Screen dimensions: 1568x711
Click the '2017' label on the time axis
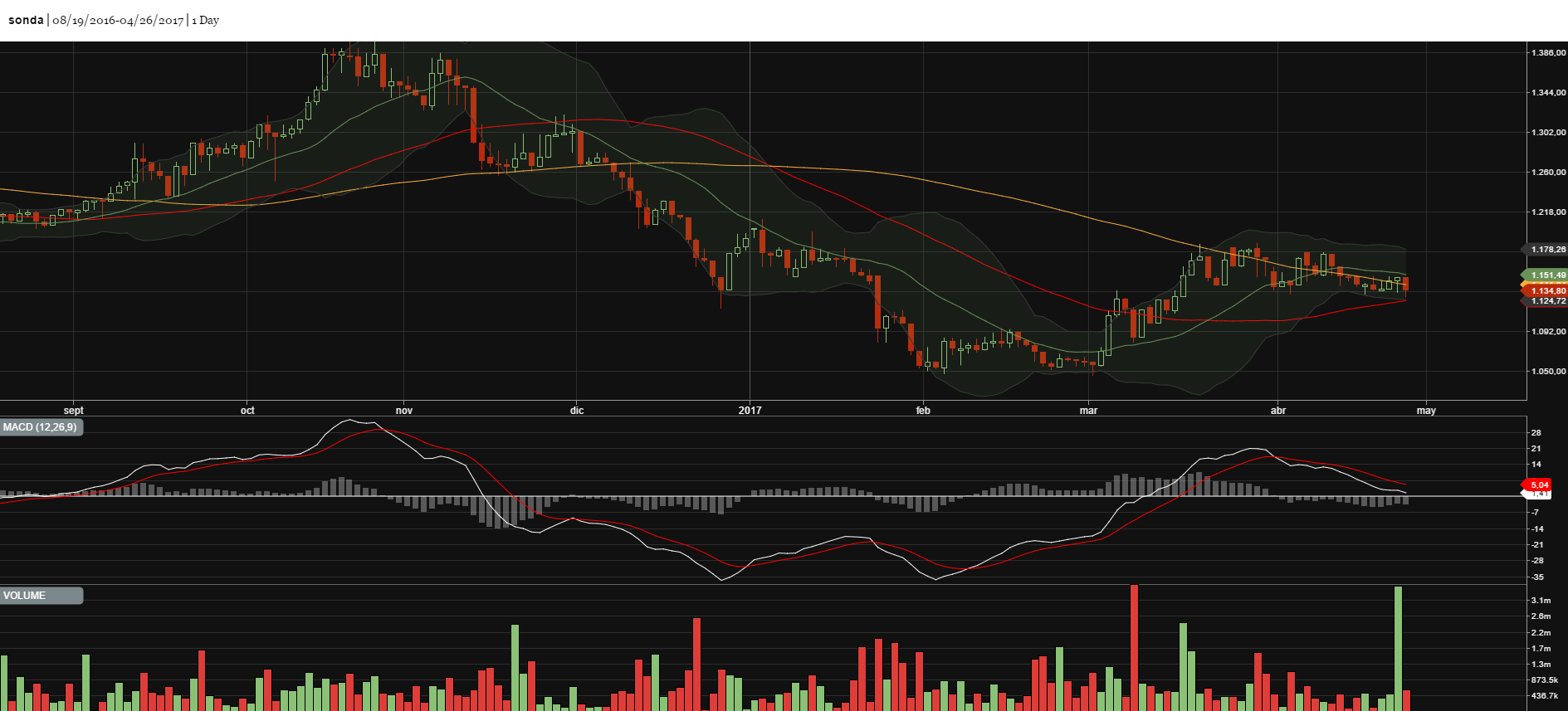coord(750,411)
